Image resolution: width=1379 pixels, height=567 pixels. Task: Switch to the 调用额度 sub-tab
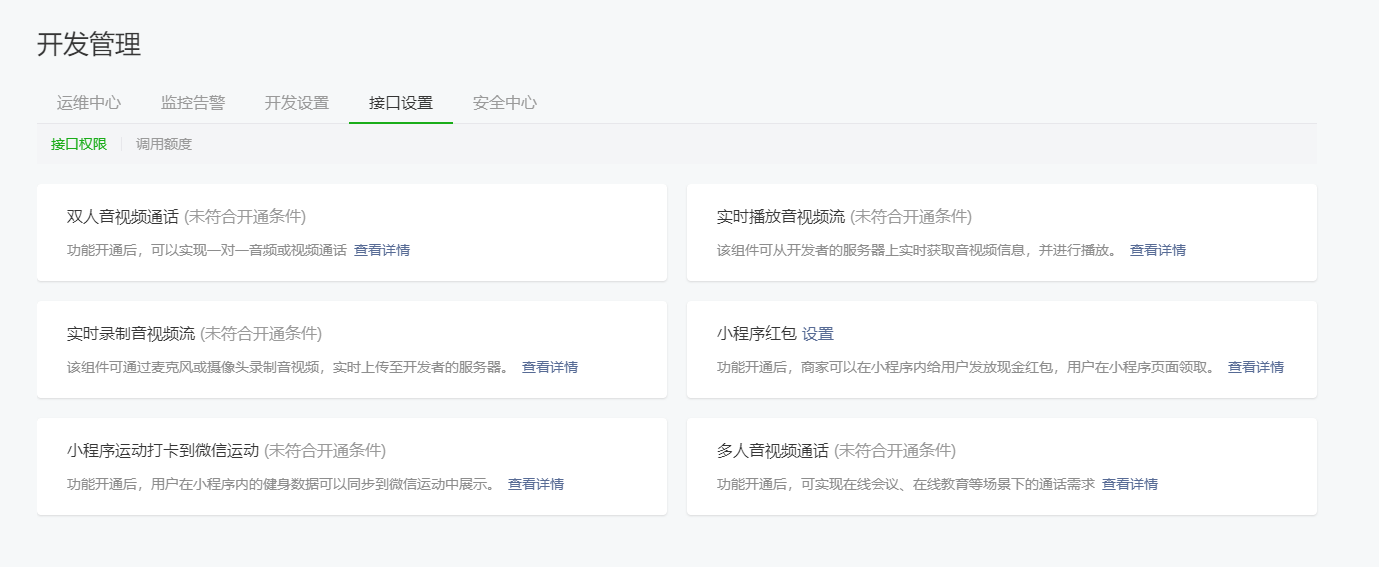coord(164,144)
